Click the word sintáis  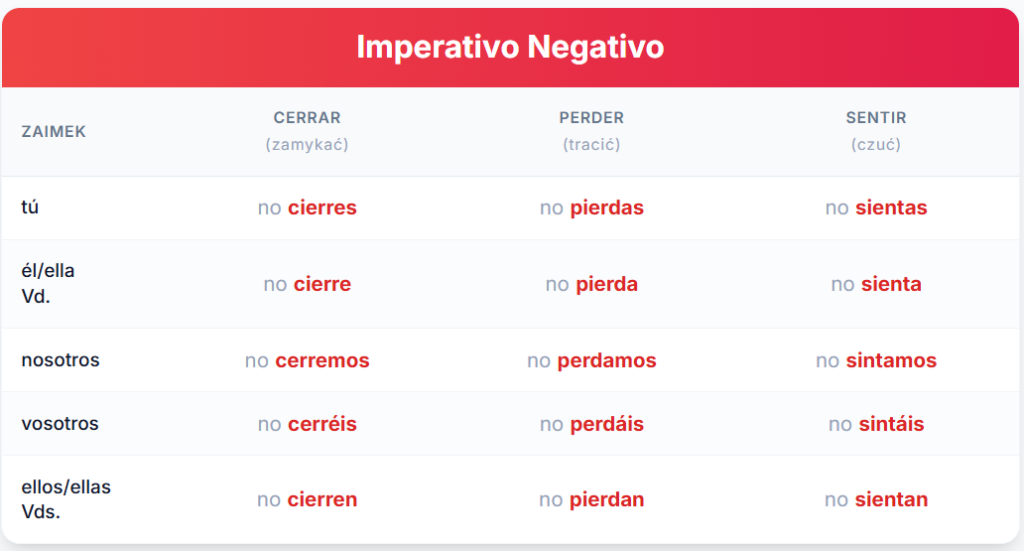click(891, 424)
